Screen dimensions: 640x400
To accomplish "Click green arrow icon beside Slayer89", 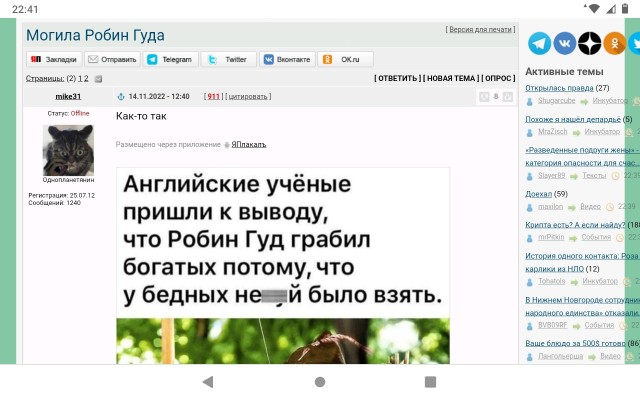I will (x=574, y=176).
